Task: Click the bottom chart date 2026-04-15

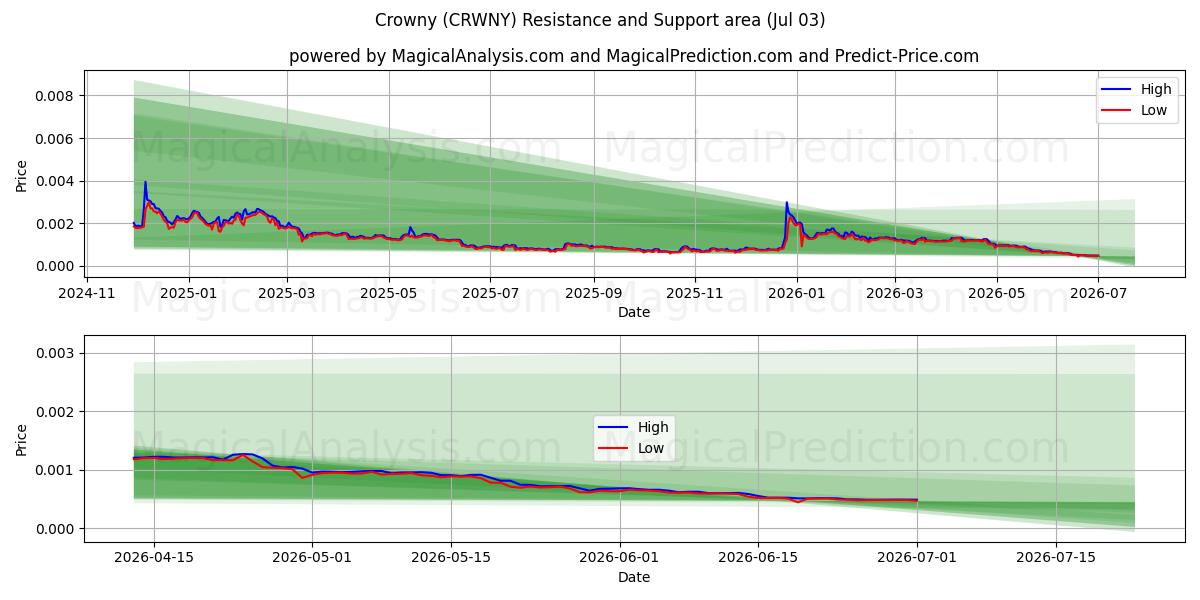Action: (153, 558)
